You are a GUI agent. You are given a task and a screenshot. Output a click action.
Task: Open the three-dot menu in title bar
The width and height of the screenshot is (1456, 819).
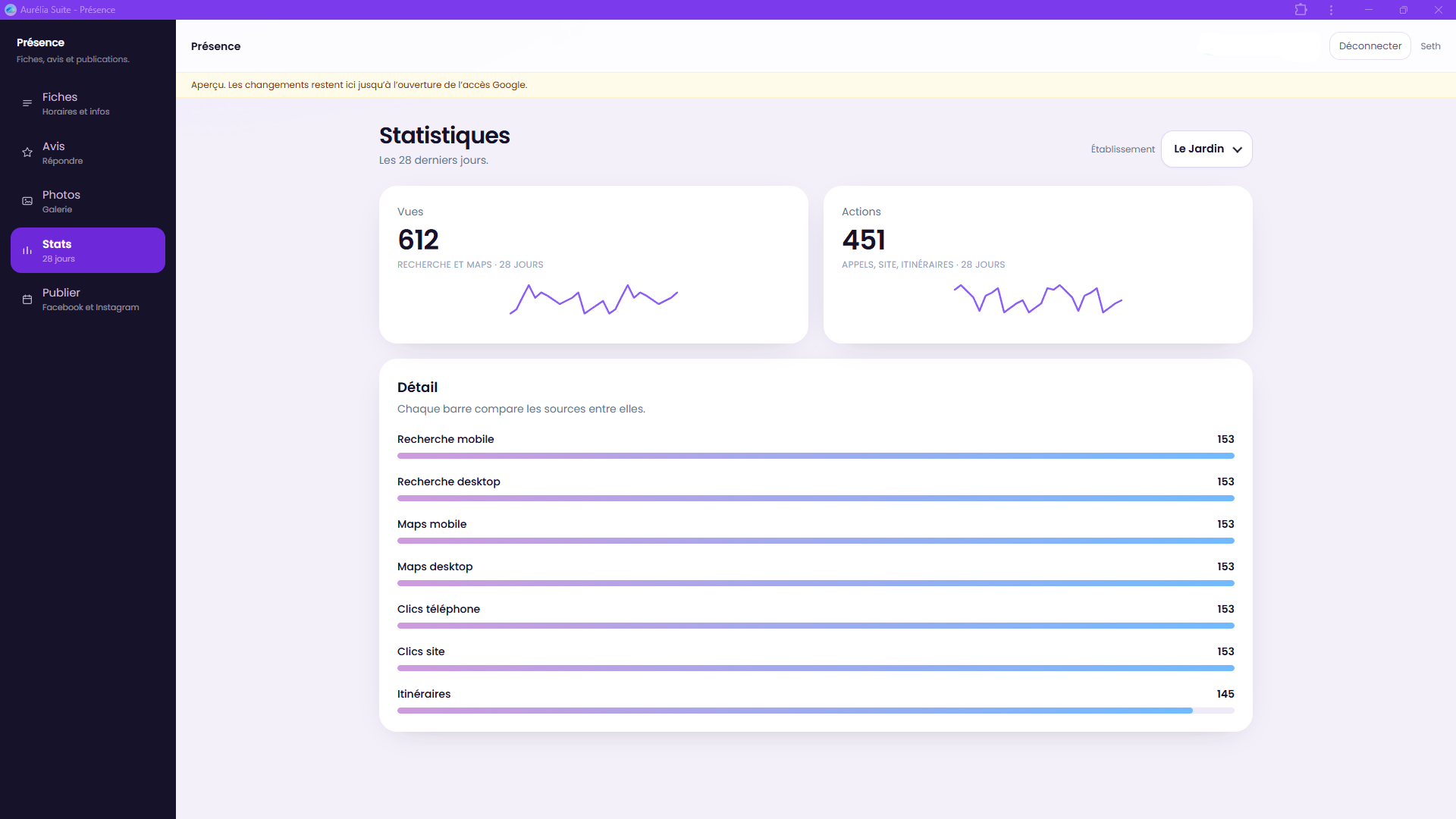point(1331,10)
